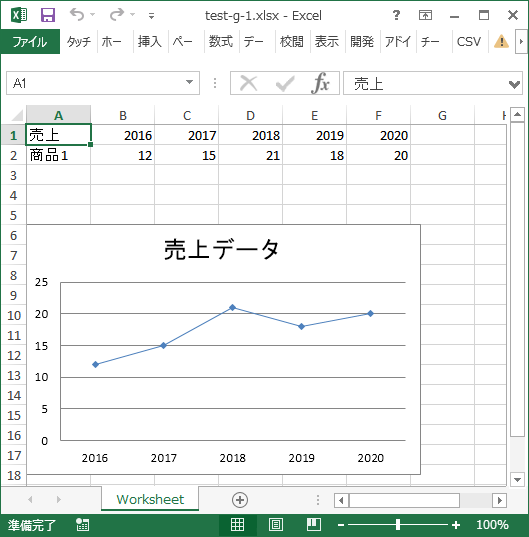The height and width of the screenshot is (537, 529).
Task: Open the redo history dropdown arrow
Action: pos(133,15)
